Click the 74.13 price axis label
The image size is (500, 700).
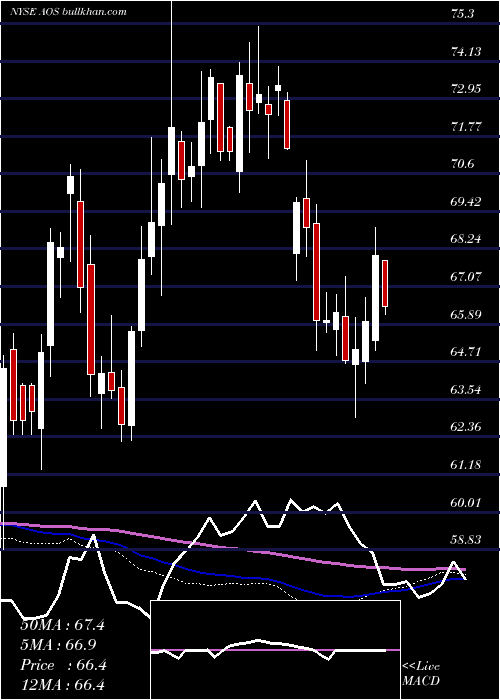(466, 51)
